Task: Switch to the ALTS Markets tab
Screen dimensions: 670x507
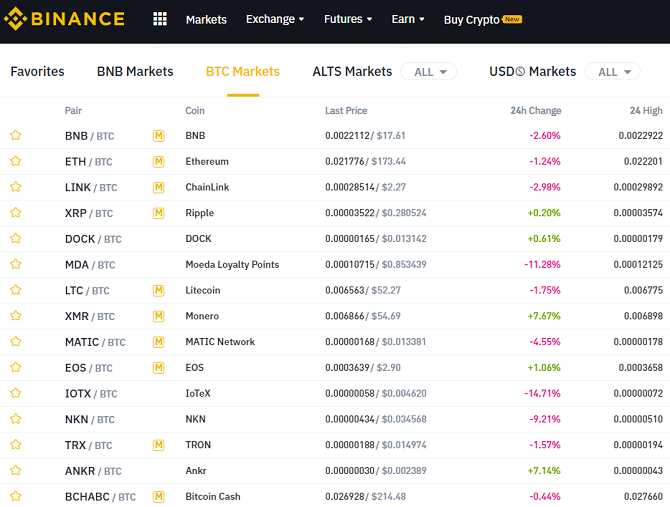Action: click(x=352, y=71)
